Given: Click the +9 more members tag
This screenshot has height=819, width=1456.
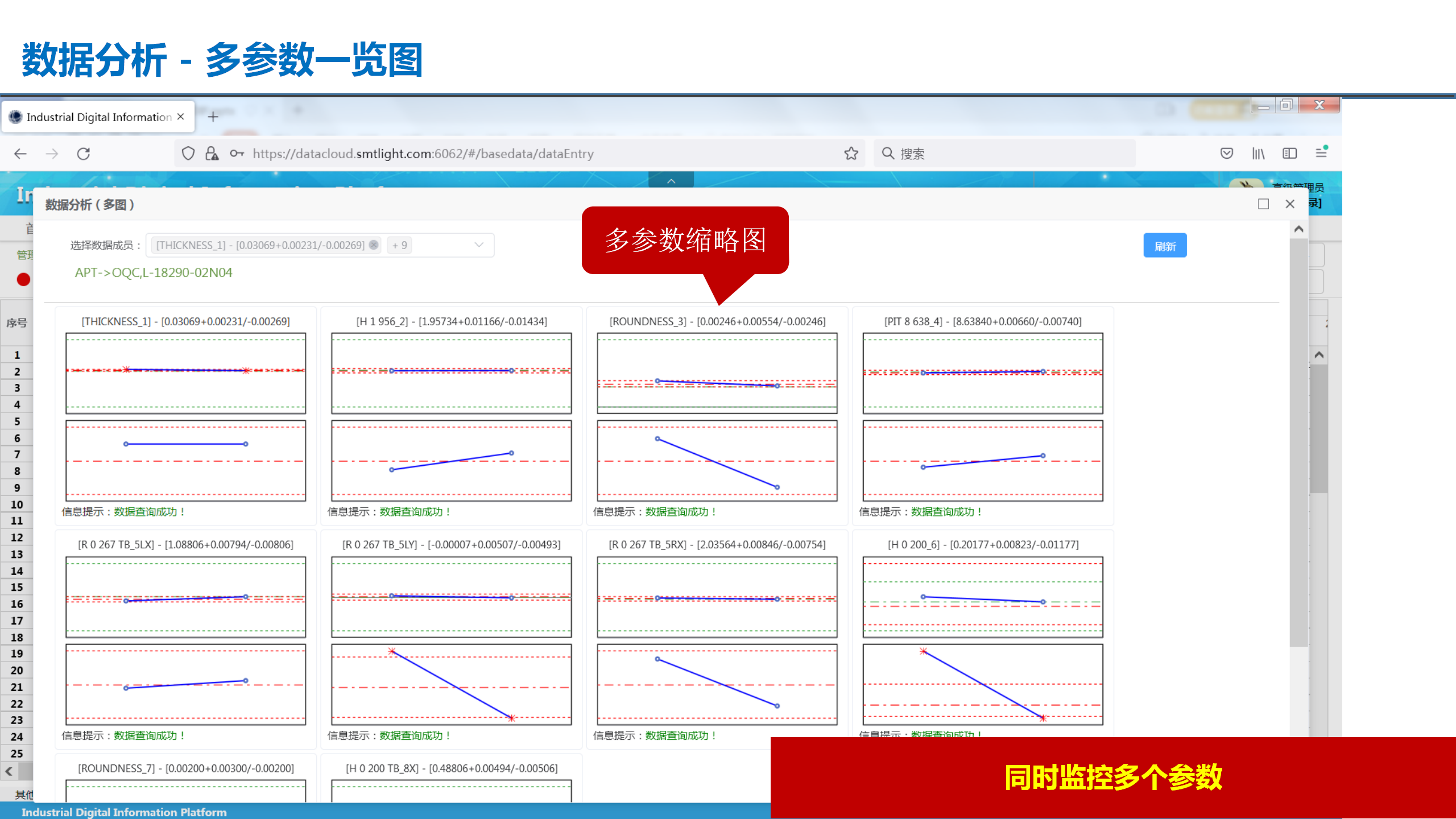Looking at the screenshot, I should (399, 245).
